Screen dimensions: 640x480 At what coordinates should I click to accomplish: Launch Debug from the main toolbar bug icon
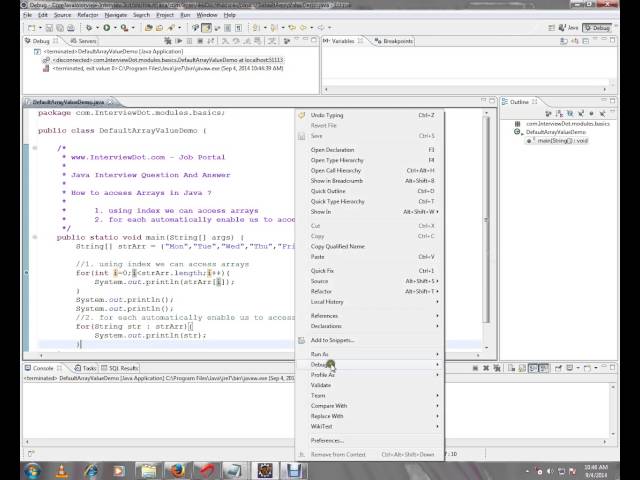89,28
